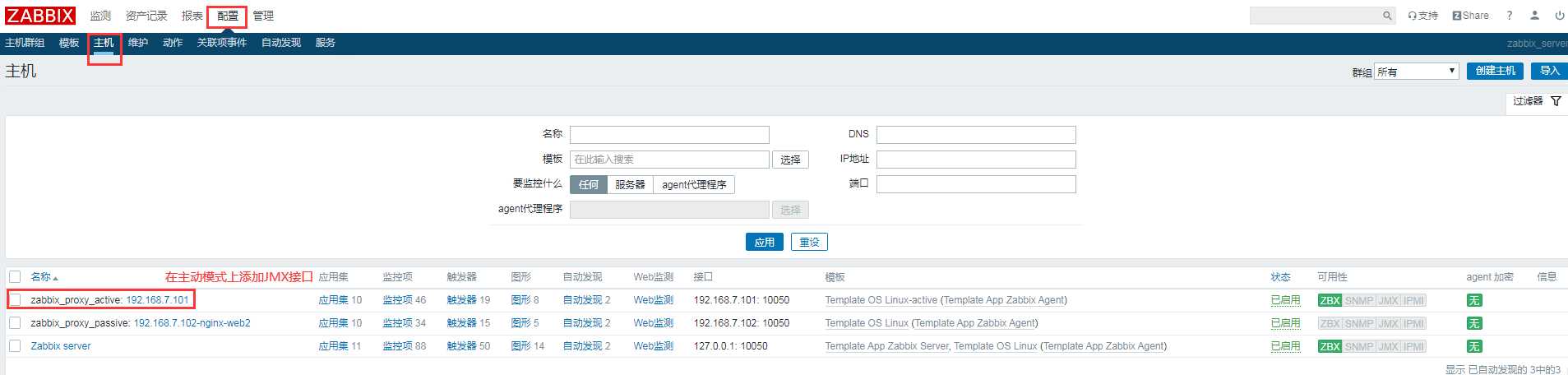
Task: Tick the select-all hosts checkbox
Action: click(15, 277)
